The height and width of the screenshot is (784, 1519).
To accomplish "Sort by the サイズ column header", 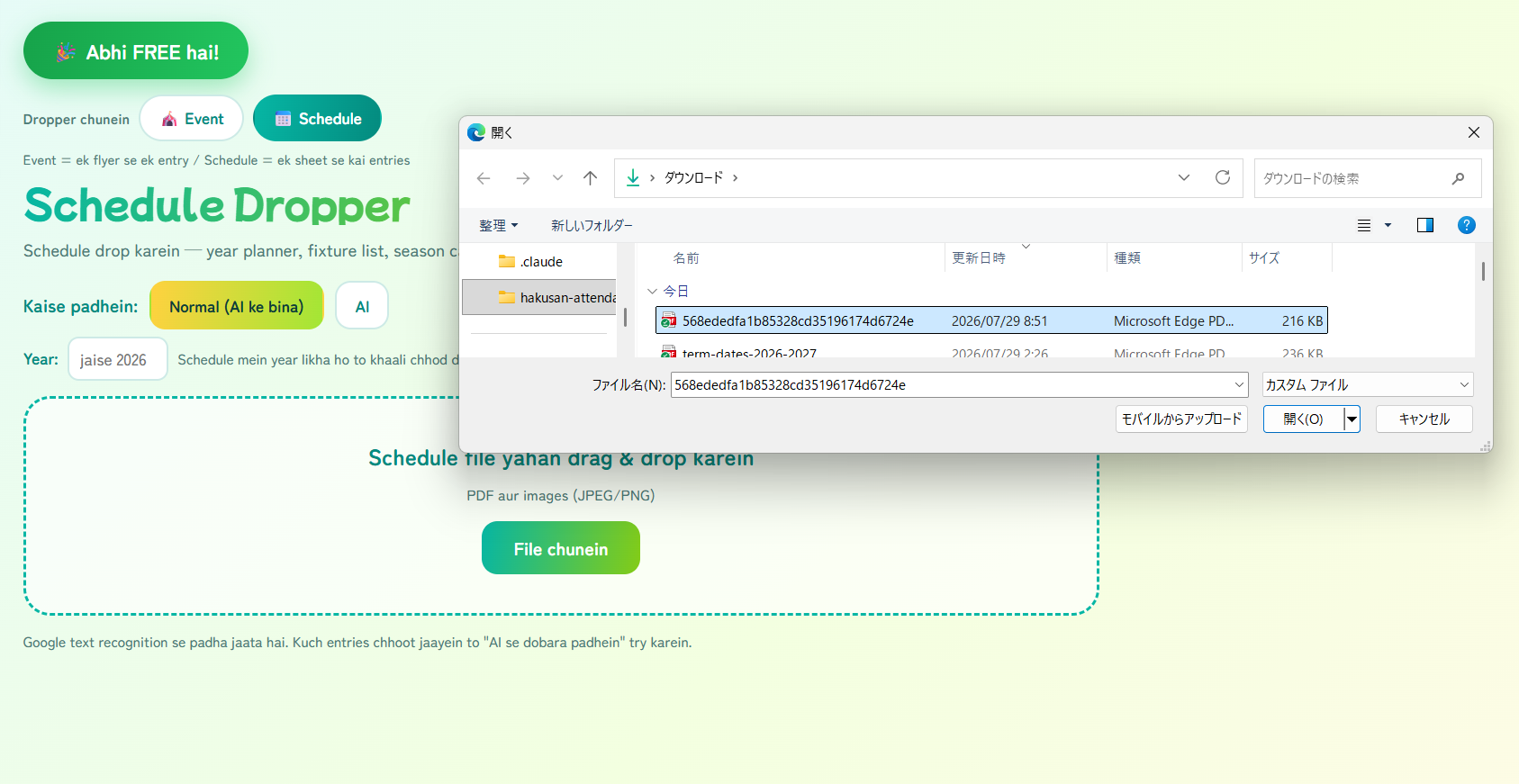I will (1264, 257).
